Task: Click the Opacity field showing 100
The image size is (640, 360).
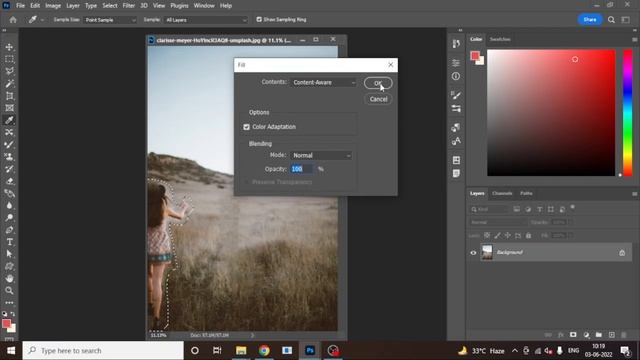Action: click(302, 169)
